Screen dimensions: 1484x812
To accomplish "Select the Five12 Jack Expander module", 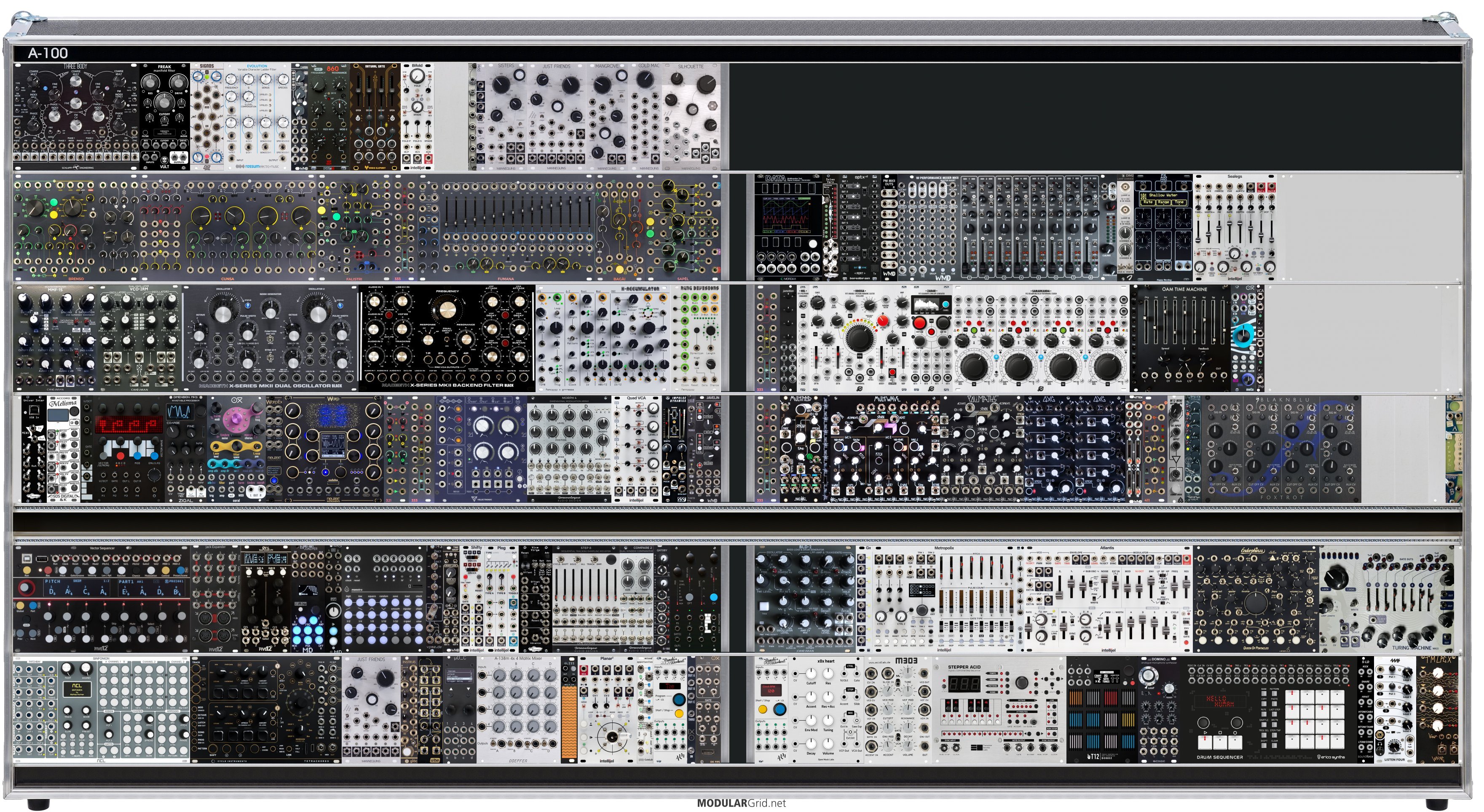I will [215, 599].
